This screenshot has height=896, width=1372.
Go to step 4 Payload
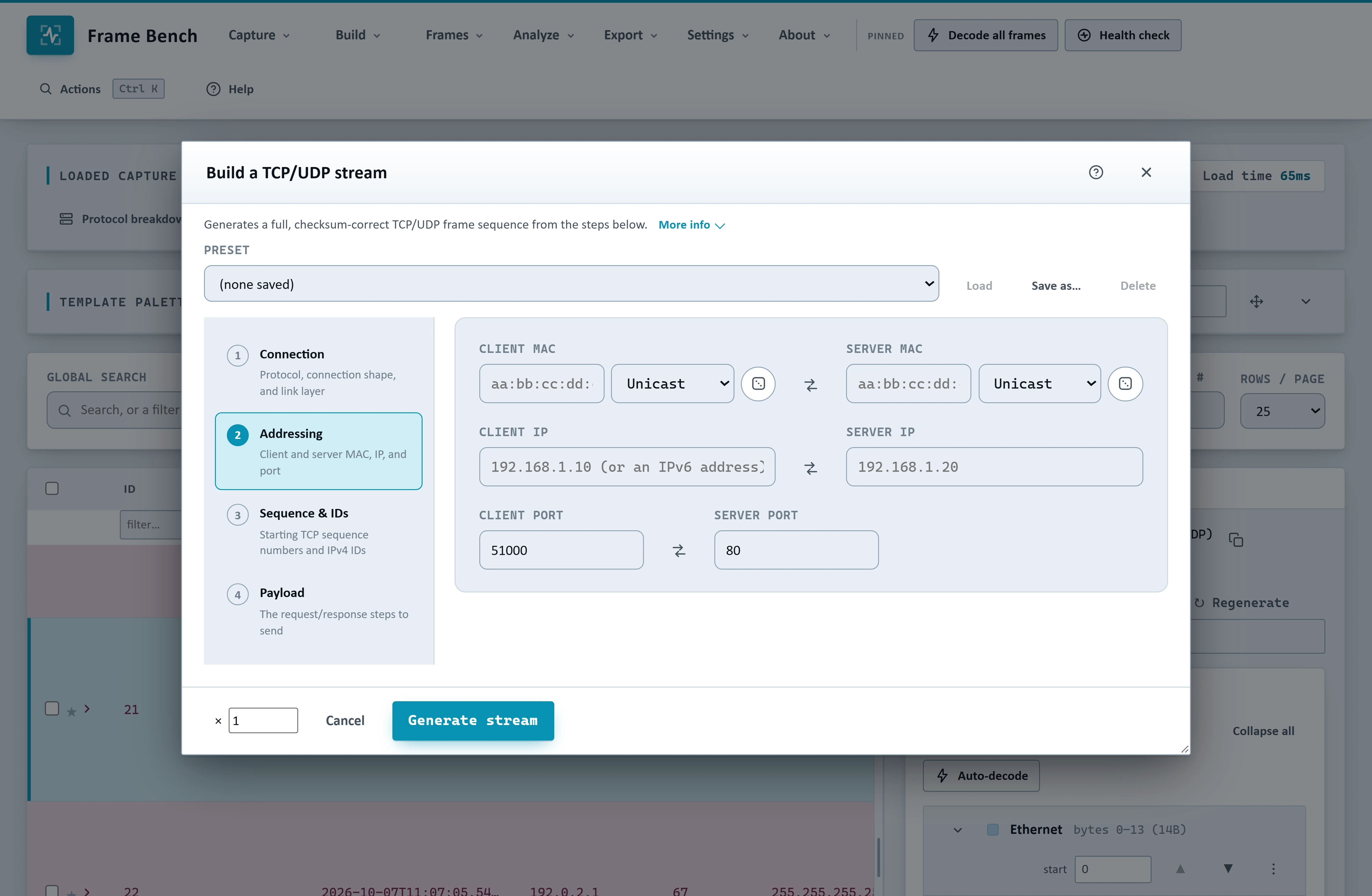click(x=319, y=611)
